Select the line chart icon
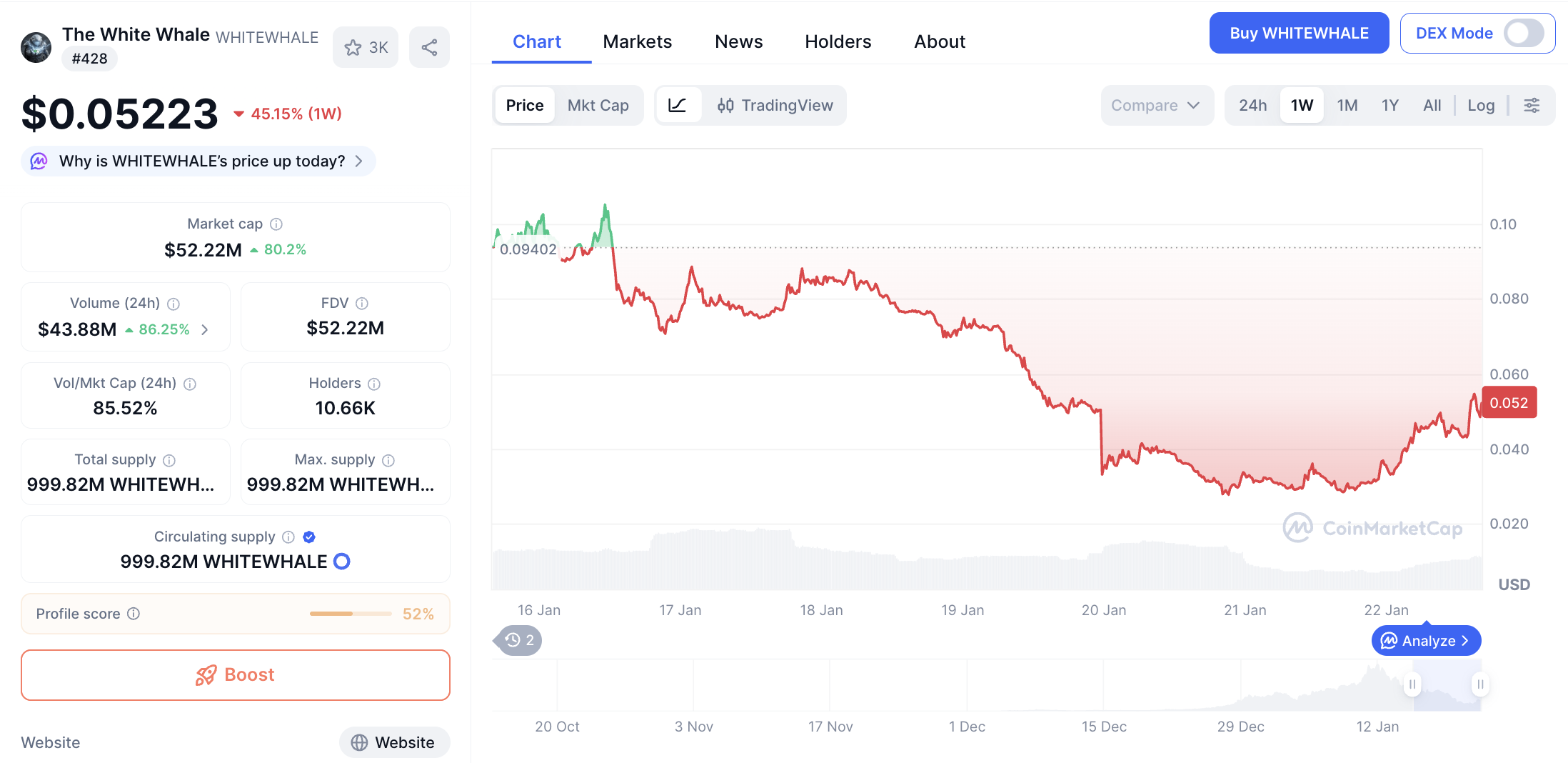 [678, 106]
